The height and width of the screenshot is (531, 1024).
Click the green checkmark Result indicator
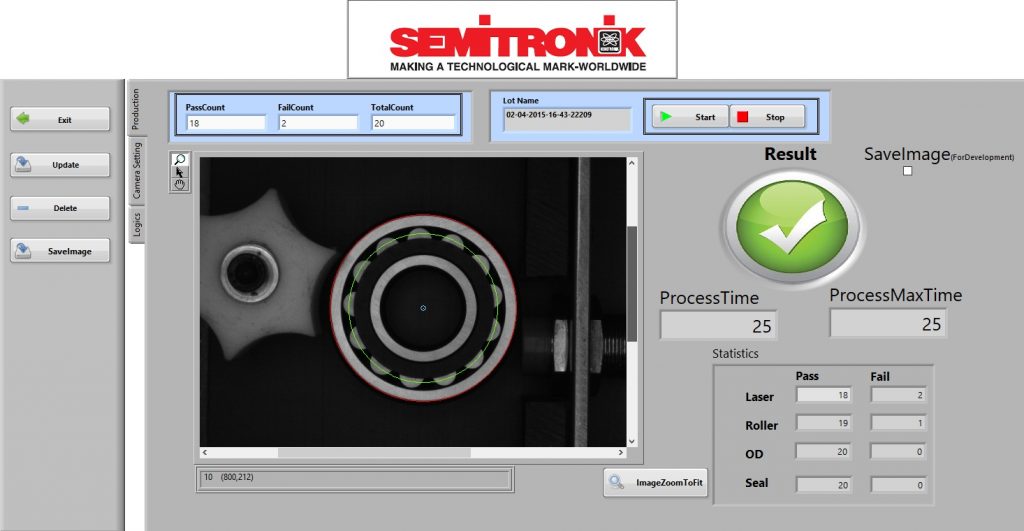click(793, 225)
